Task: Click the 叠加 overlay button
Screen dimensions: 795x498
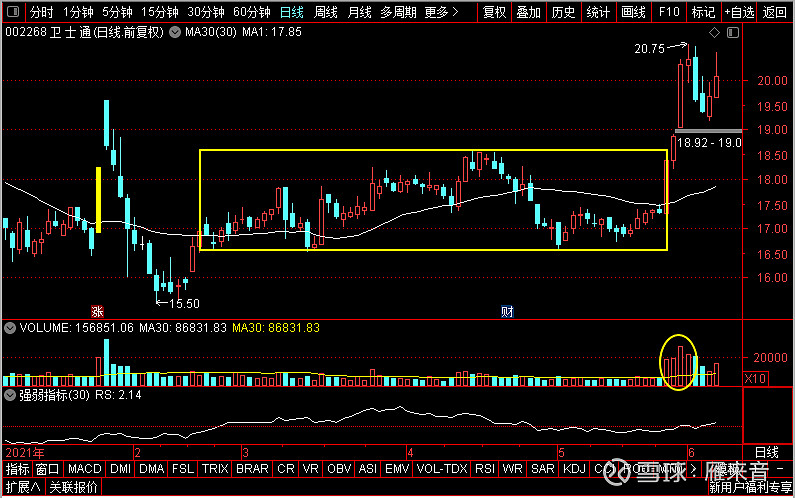Action: pyautogui.click(x=529, y=12)
